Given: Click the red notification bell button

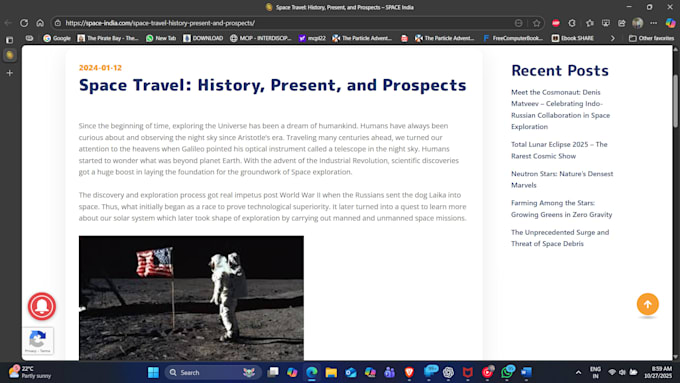Looking at the screenshot, I should [x=42, y=306].
